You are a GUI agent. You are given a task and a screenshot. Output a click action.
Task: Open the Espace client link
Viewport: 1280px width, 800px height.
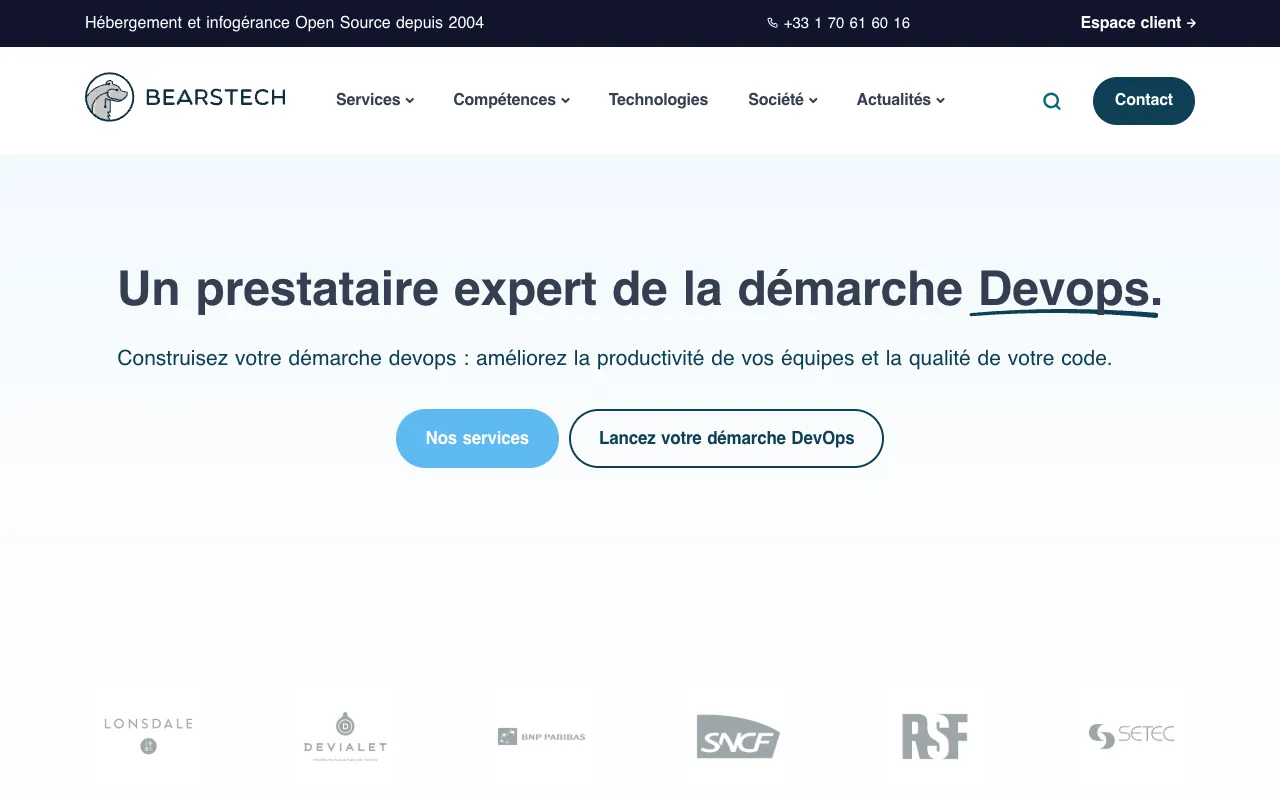coord(1138,22)
